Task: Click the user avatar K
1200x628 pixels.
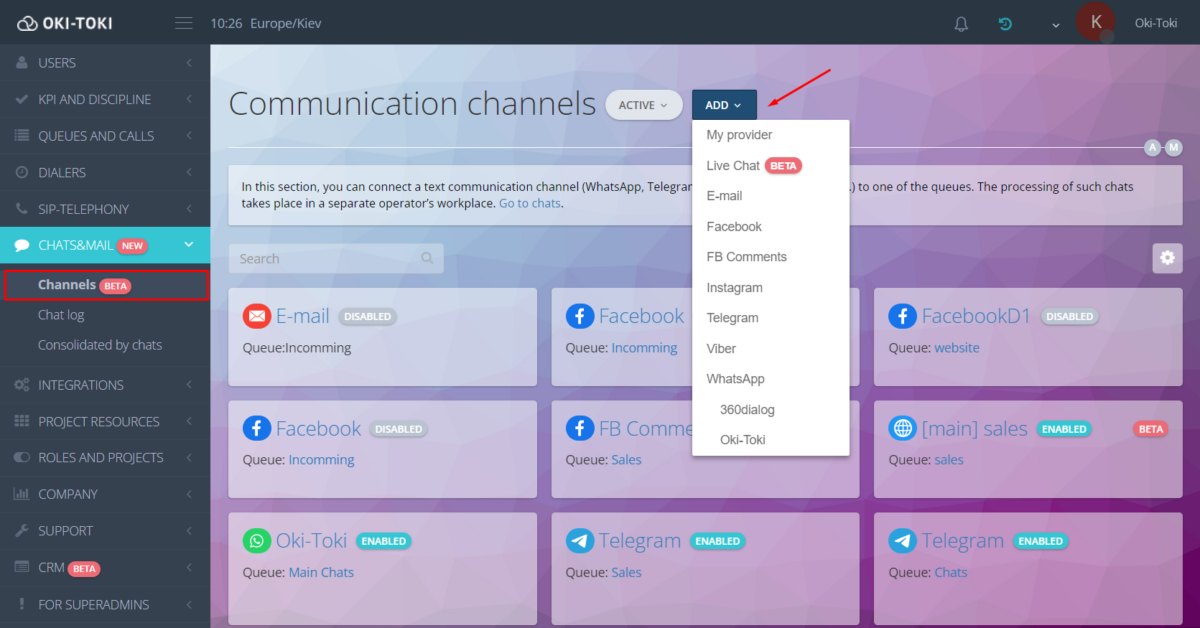Action: [1095, 22]
